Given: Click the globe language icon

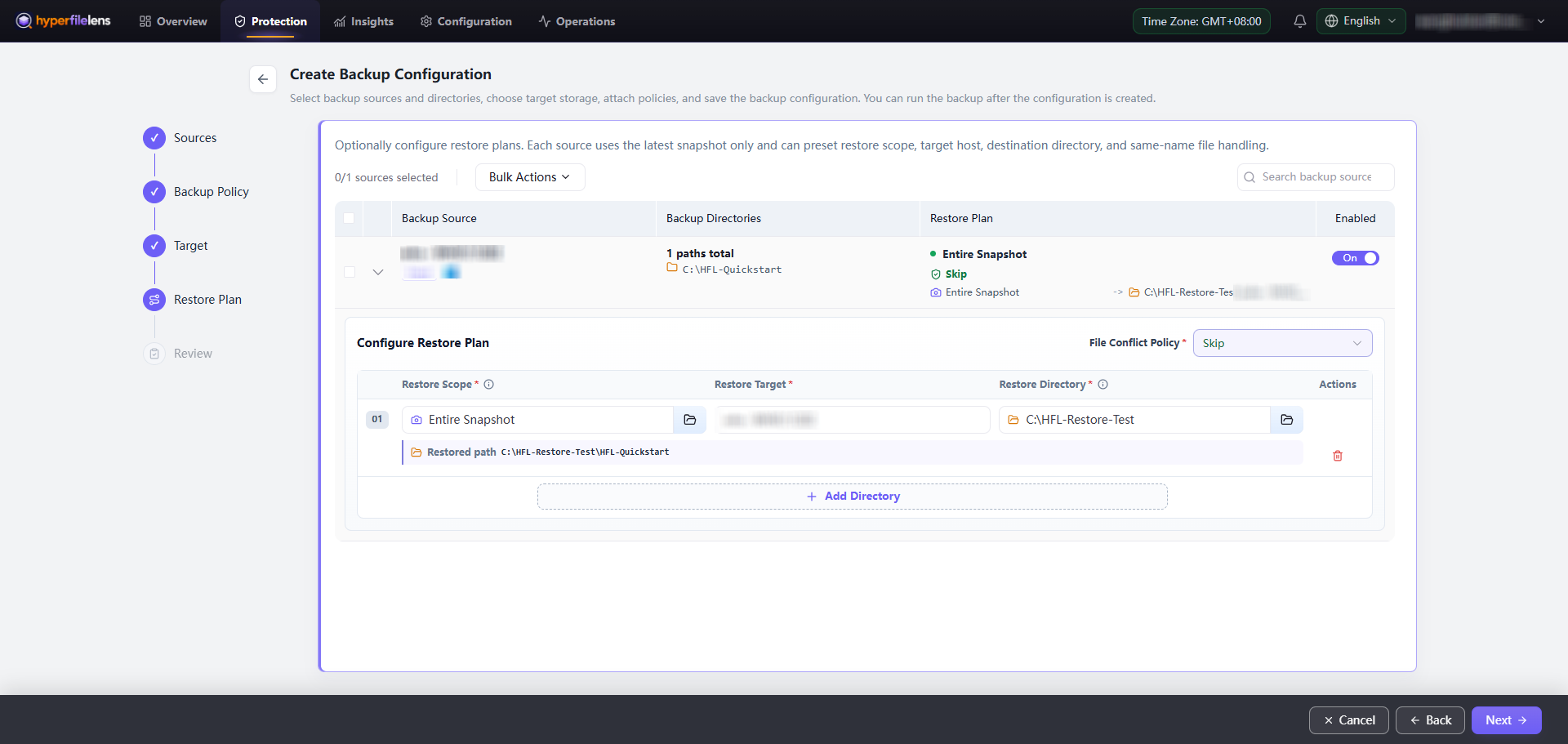Looking at the screenshot, I should click(1332, 21).
